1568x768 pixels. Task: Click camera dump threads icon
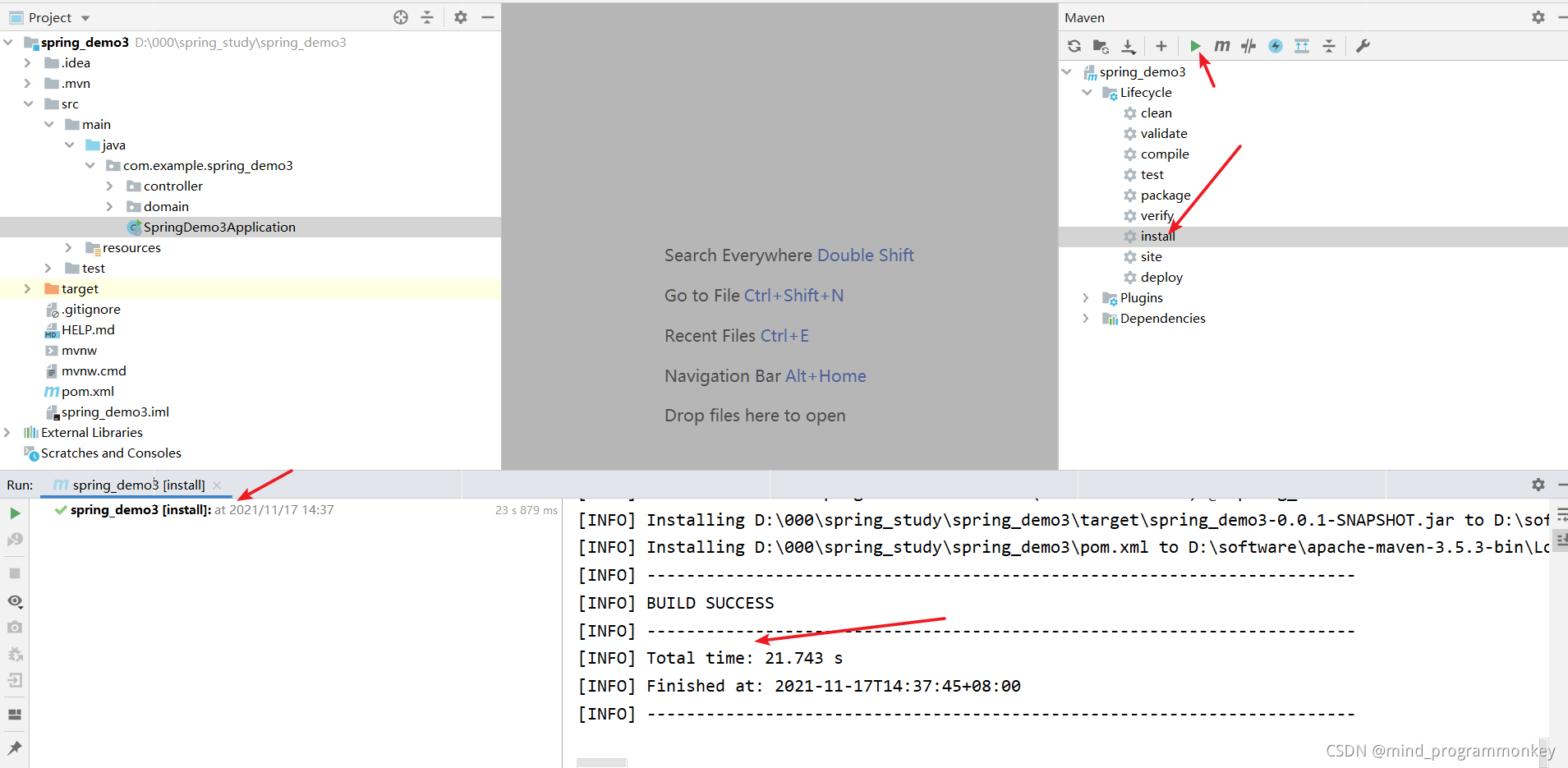tap(15, 628)
